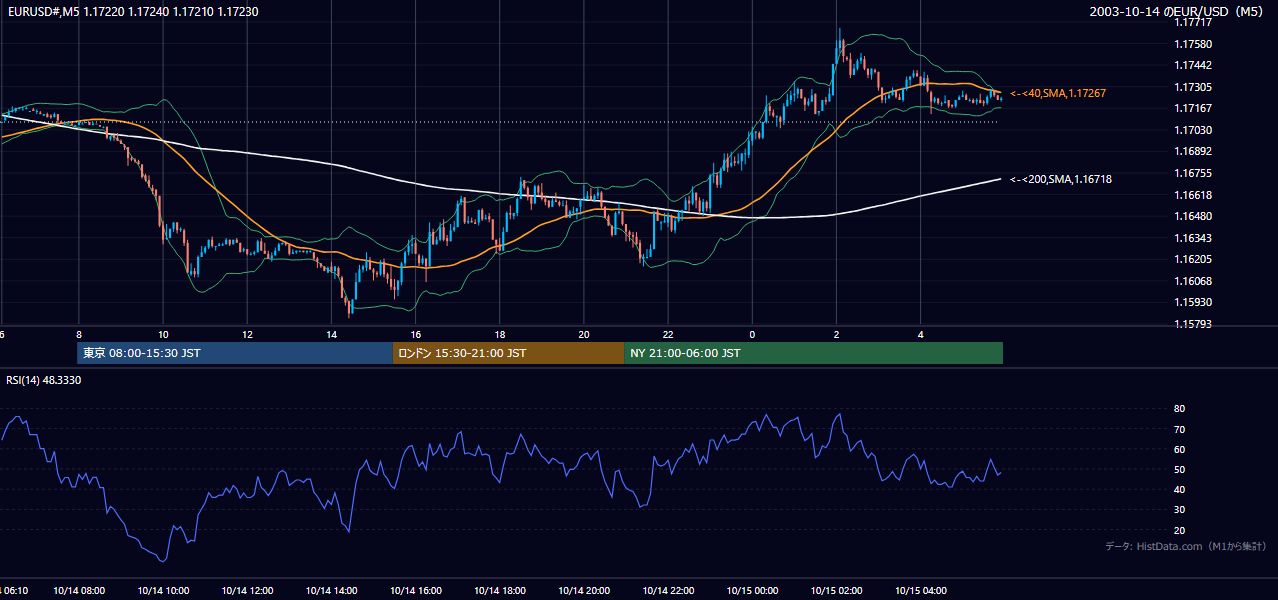Click RSI axis level 80

pos(1180,409)
